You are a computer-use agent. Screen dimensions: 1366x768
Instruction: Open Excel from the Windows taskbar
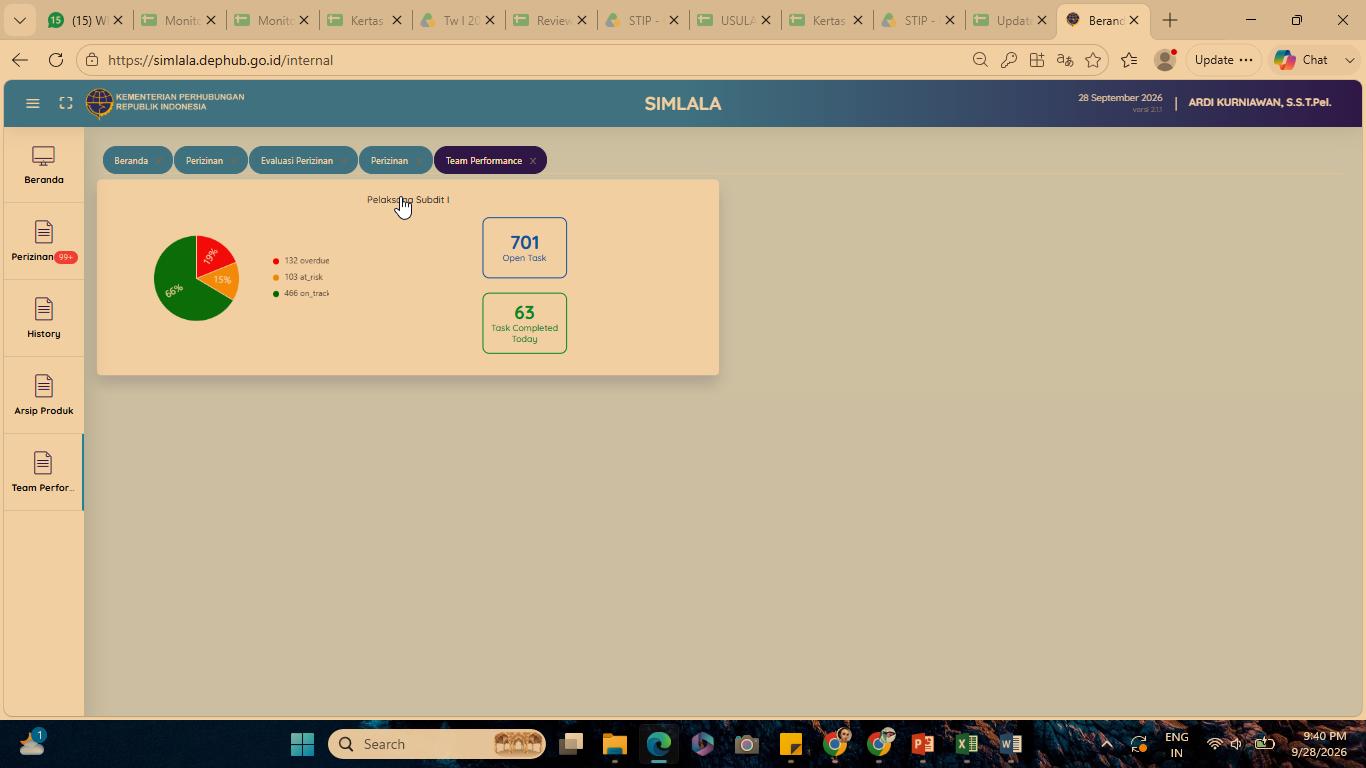(x=966, y=744)
